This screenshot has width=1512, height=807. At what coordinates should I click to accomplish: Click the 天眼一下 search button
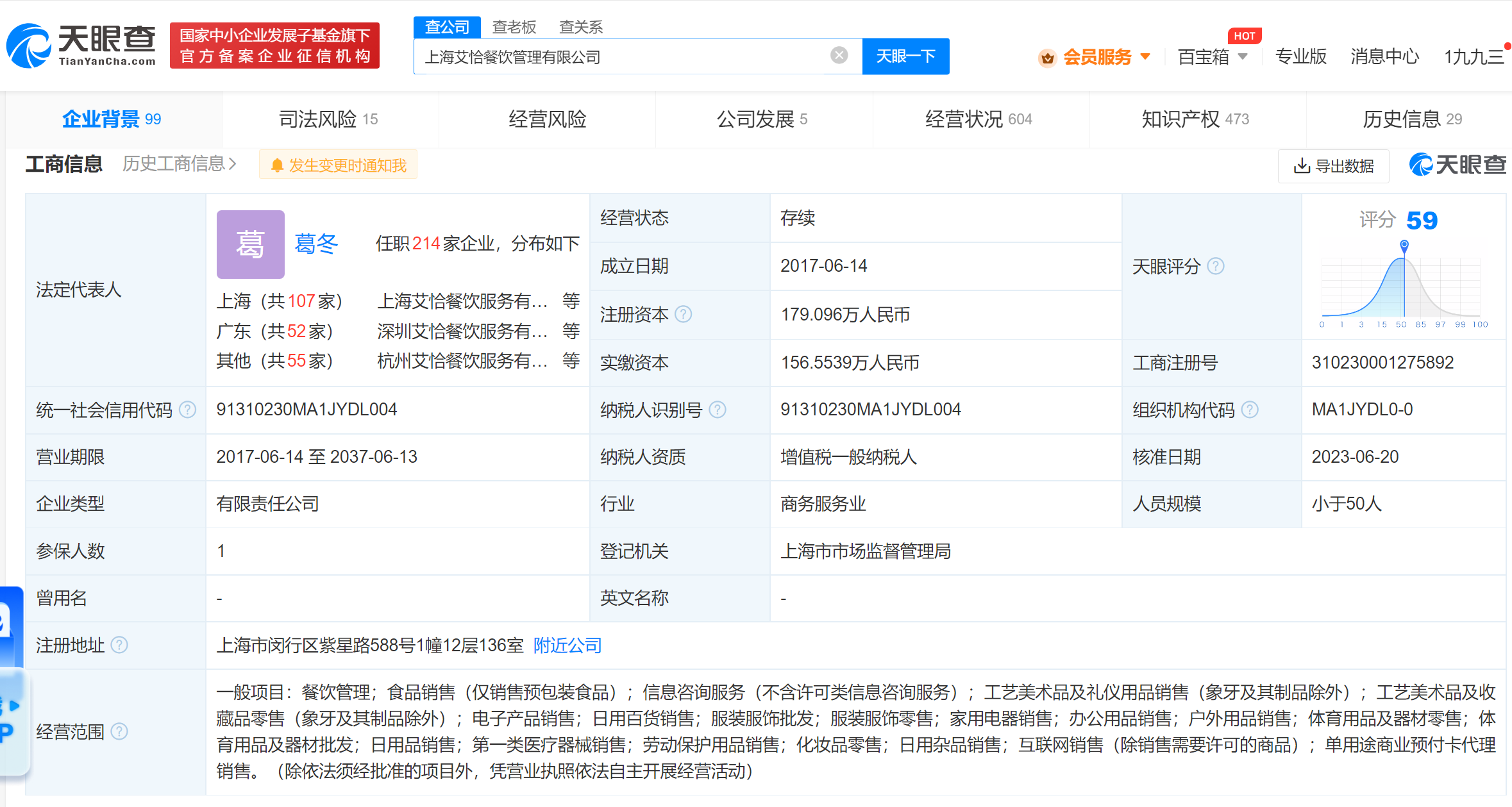[x=905, y=56]
